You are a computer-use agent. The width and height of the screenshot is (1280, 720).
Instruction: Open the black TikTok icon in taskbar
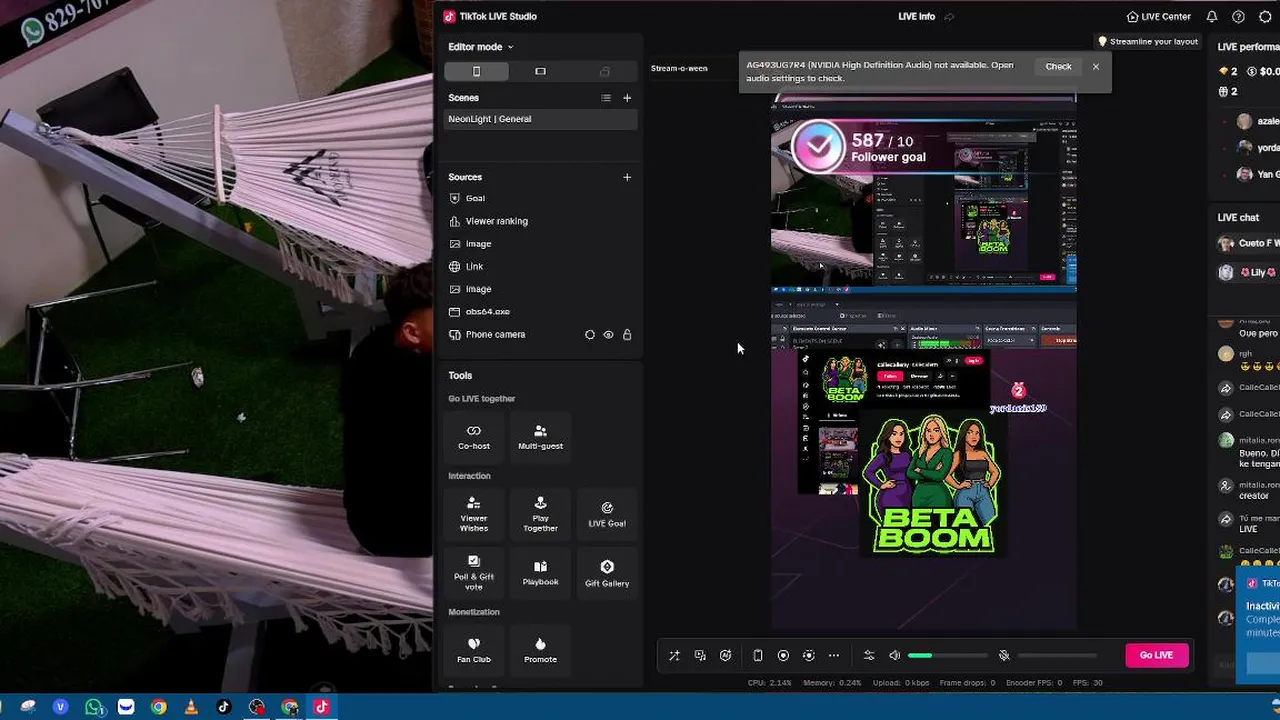tap(224, 707)
